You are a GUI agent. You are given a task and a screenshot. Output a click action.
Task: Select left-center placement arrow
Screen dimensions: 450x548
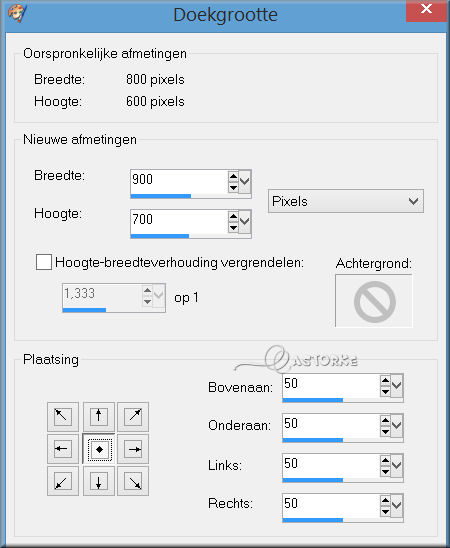tap(63, 449)
